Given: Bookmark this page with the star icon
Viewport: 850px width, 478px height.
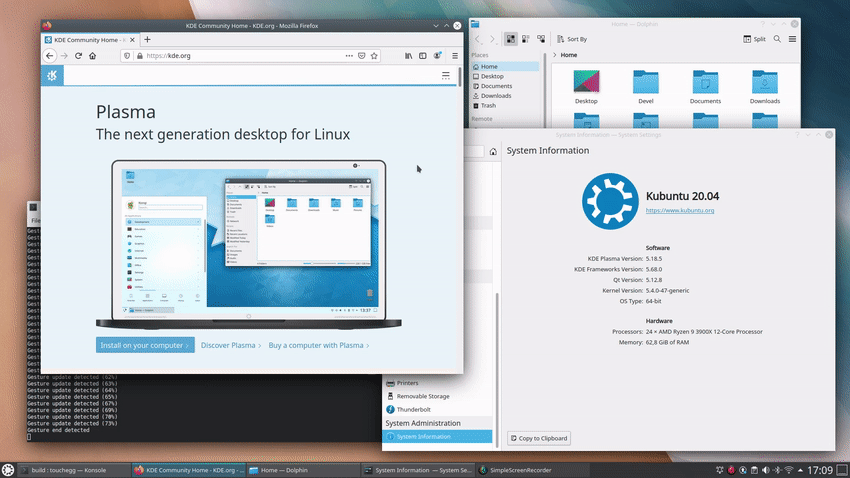Looking at the screenshot, I should click(x=374, y=56).
